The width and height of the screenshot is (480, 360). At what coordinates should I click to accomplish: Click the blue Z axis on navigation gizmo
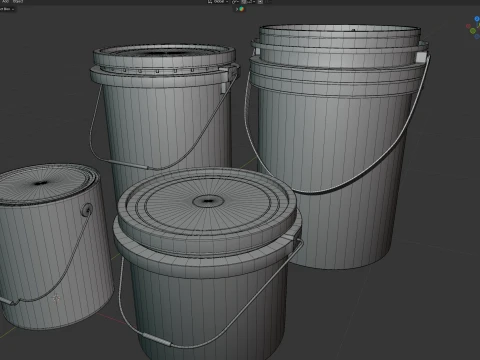coord(477,19)
